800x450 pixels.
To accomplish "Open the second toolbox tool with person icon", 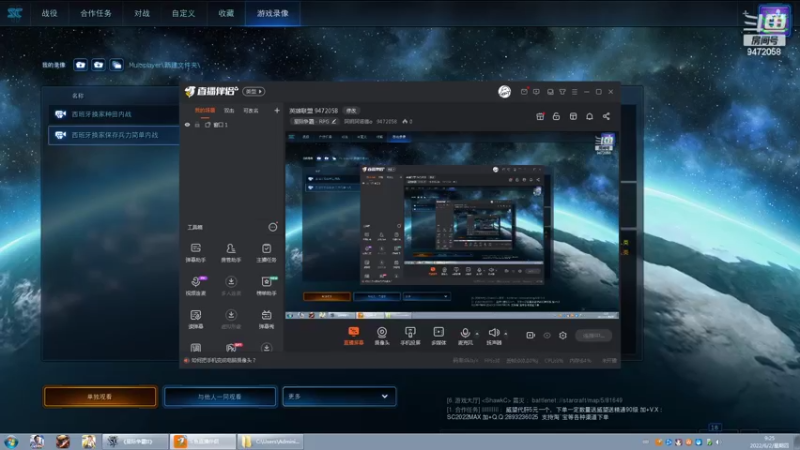I will pos(231,253).
